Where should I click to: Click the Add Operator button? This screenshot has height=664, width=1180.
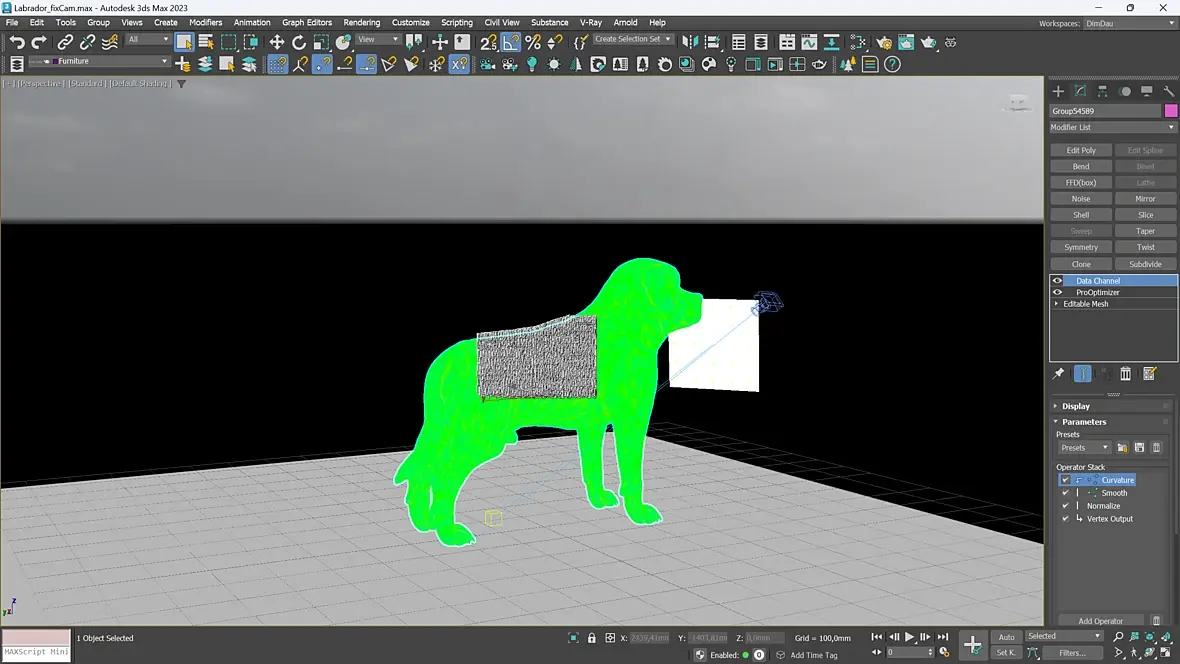point(1100,621)
